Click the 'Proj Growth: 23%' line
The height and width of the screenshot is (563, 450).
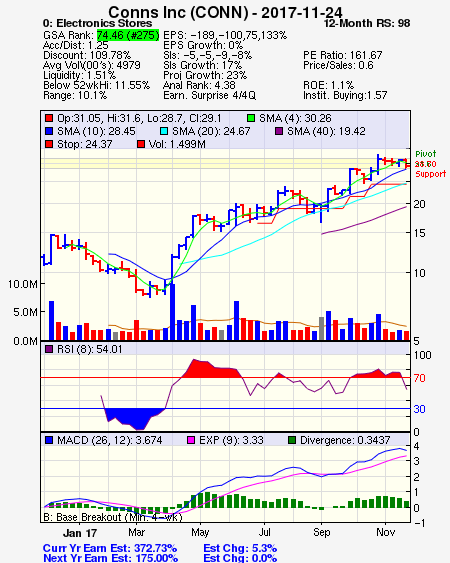coord(205,75)
